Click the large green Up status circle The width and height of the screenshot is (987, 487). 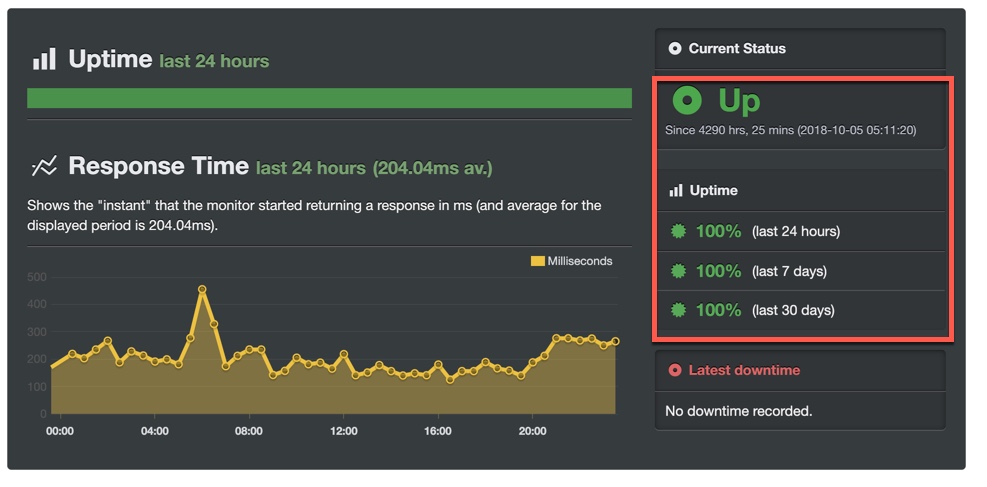pos(687,100)
